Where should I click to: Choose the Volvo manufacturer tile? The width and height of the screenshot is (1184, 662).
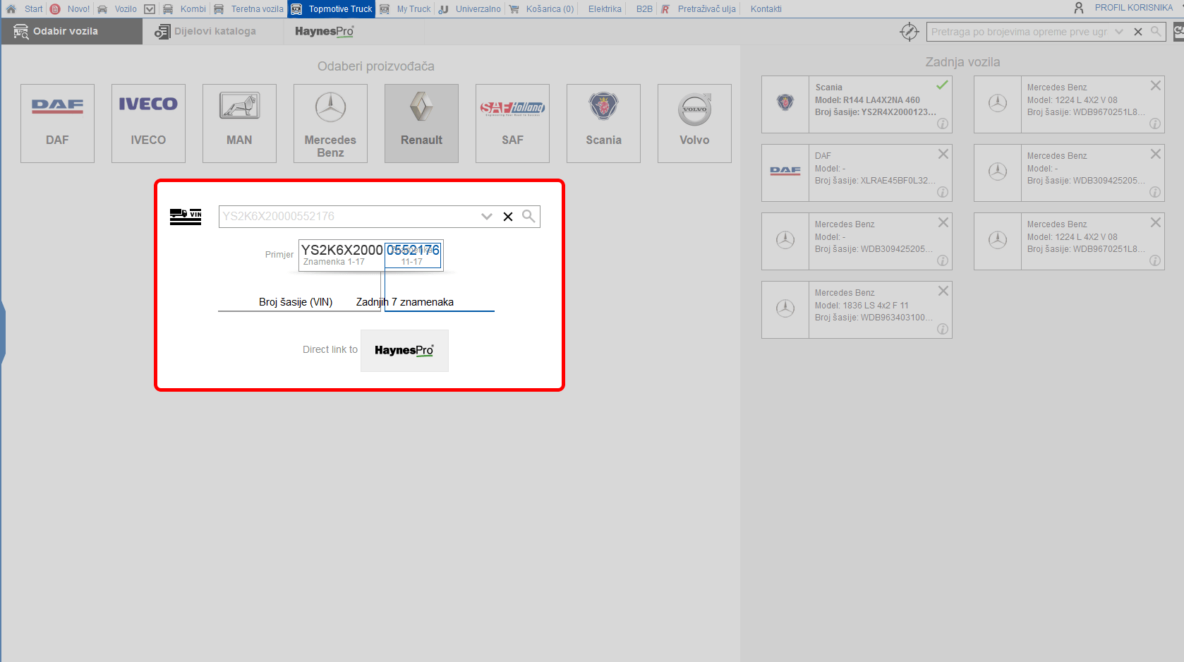click(695, 123)
